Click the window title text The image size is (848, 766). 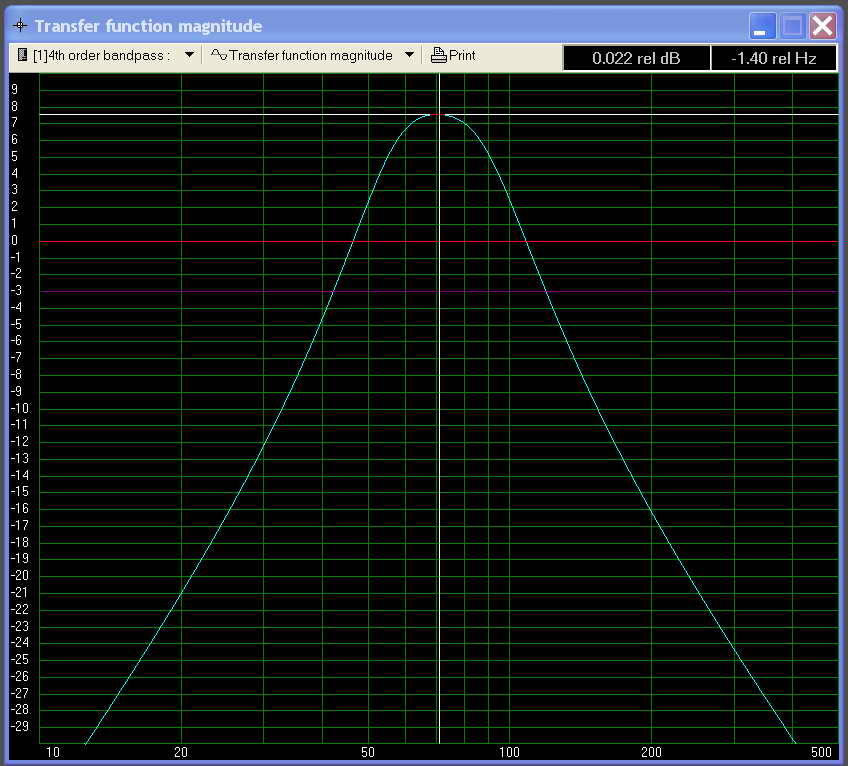click(148, 26)
